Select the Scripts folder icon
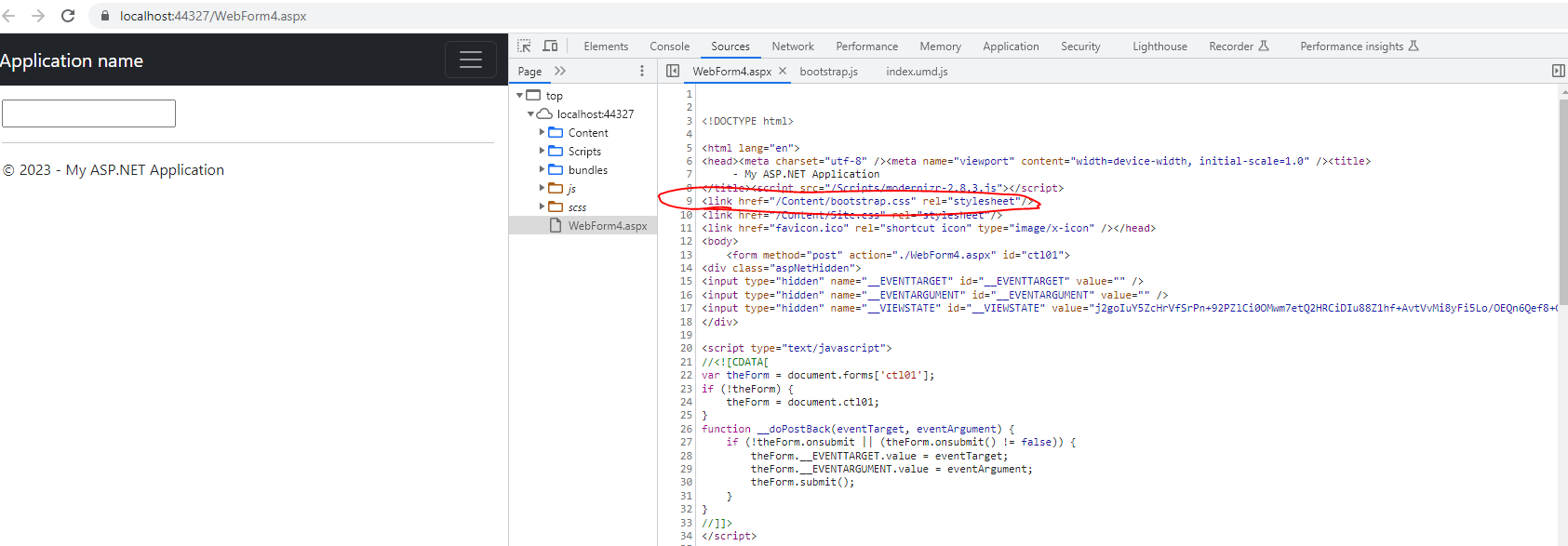Viewport: 1568px width, 546px height. pyautogui.click(x=556, y=152)
